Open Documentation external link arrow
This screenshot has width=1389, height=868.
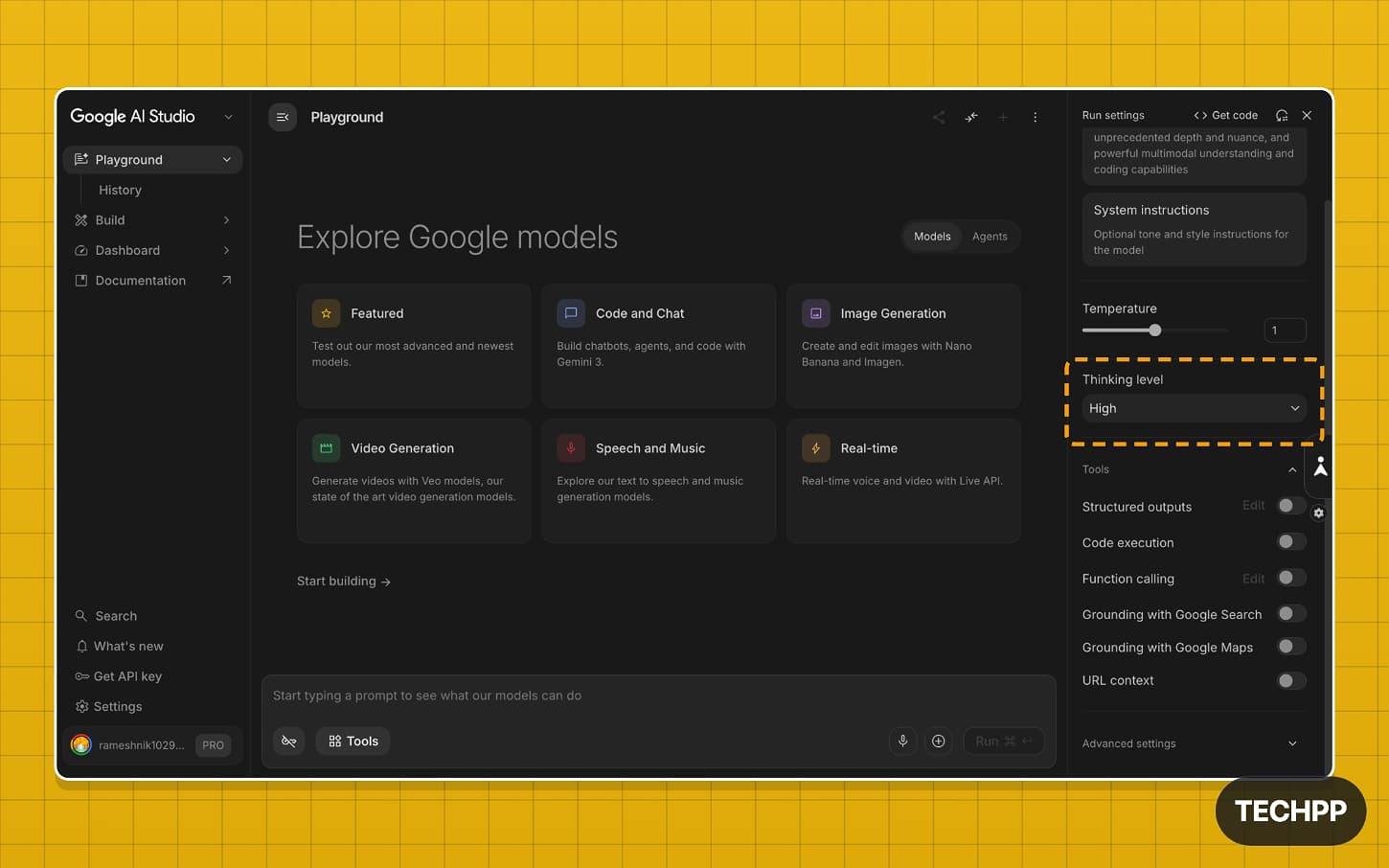click(x=227, y=281)
